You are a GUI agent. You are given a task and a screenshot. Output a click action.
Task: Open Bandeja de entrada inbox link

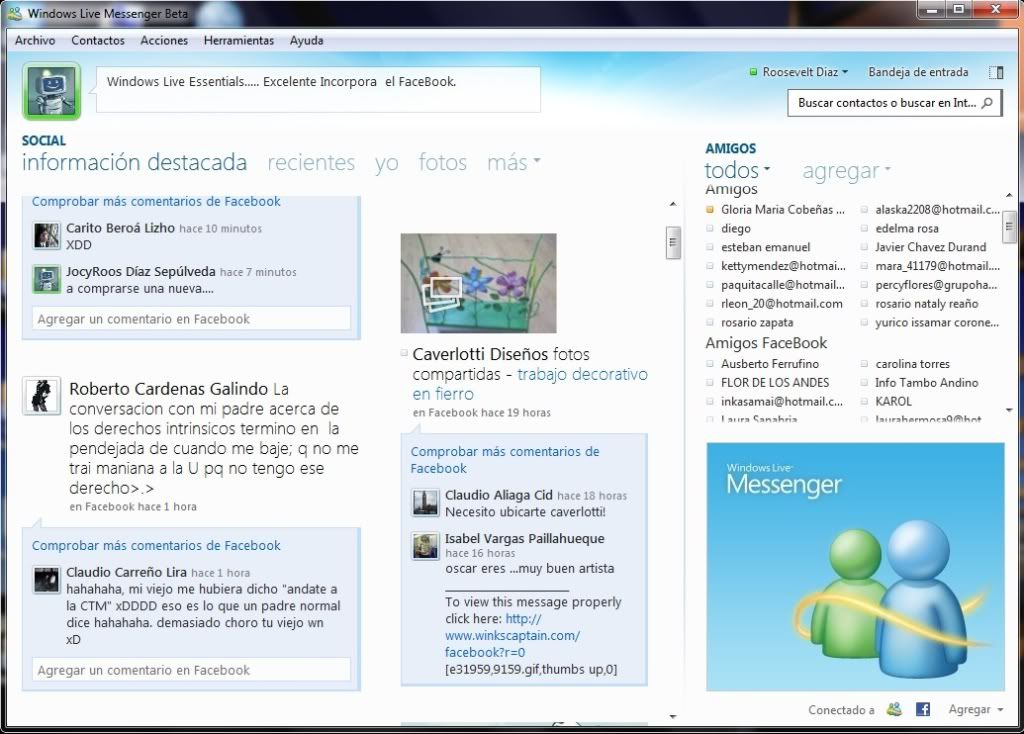918,72
